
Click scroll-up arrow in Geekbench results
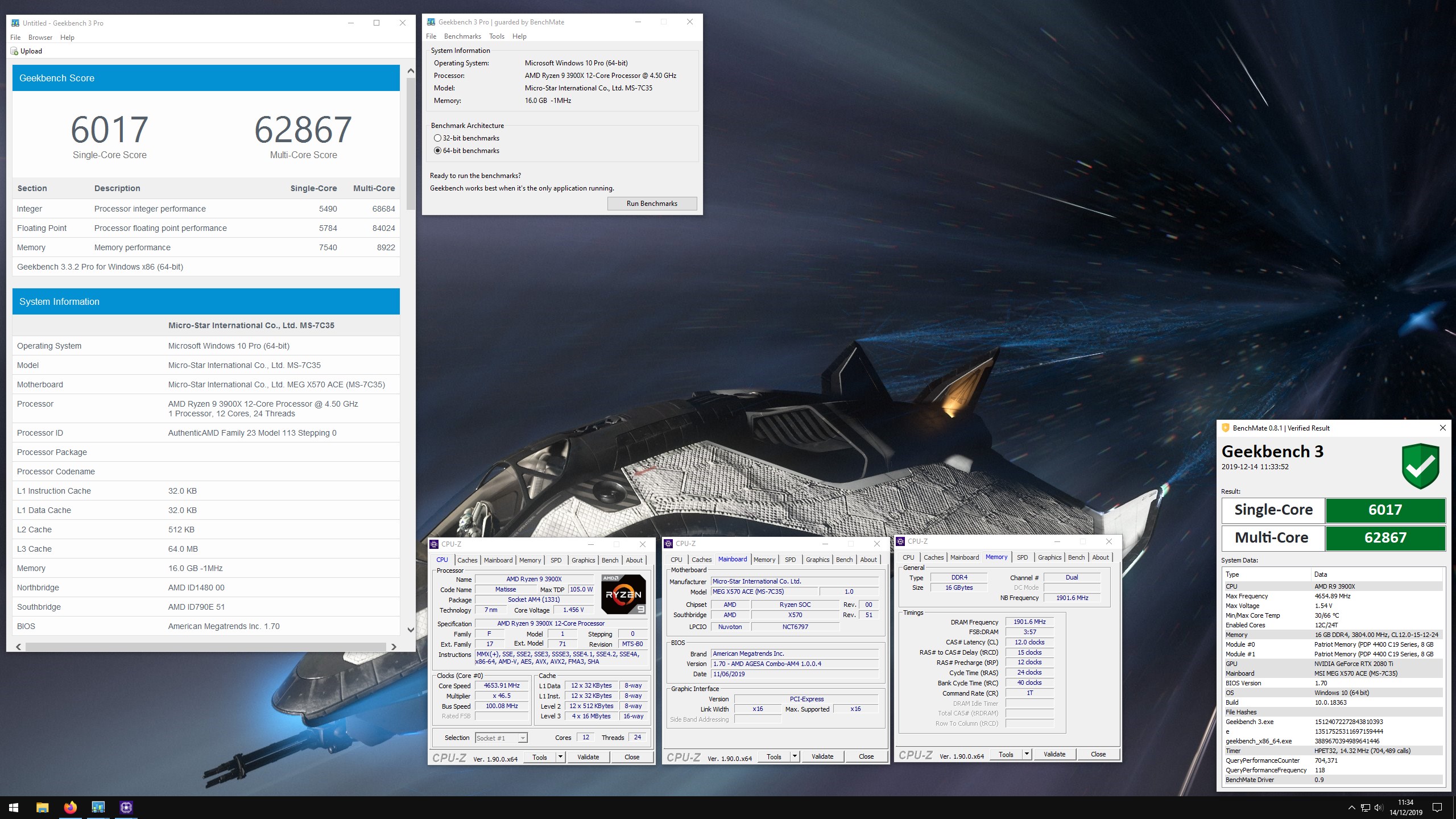(x=411, y=72)
